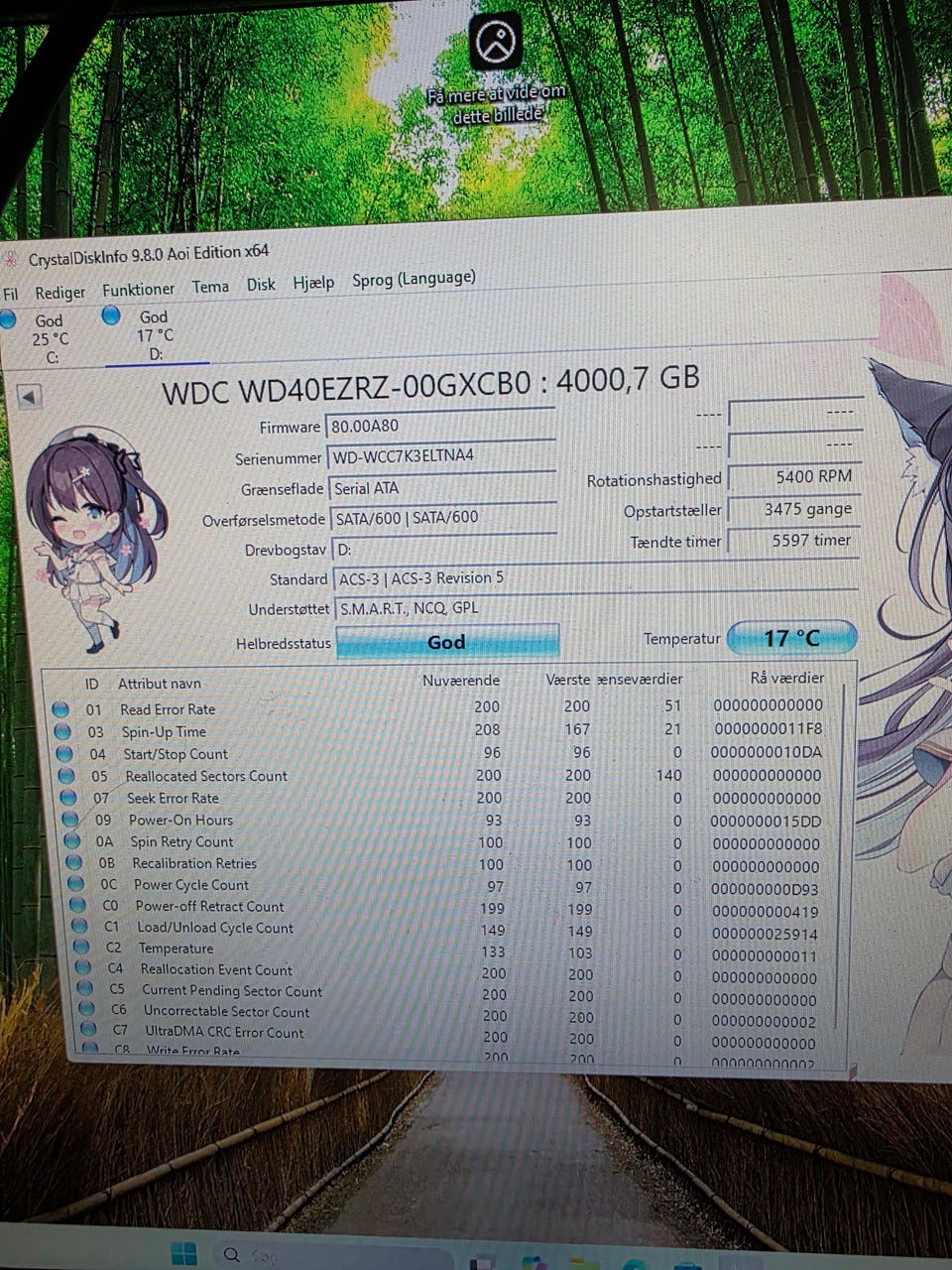This screenshot has width=952, height=1270.
Task: Click status icon for Load/Unload Cycle Count
Action: pyautogui.click(x=79, y=928)
